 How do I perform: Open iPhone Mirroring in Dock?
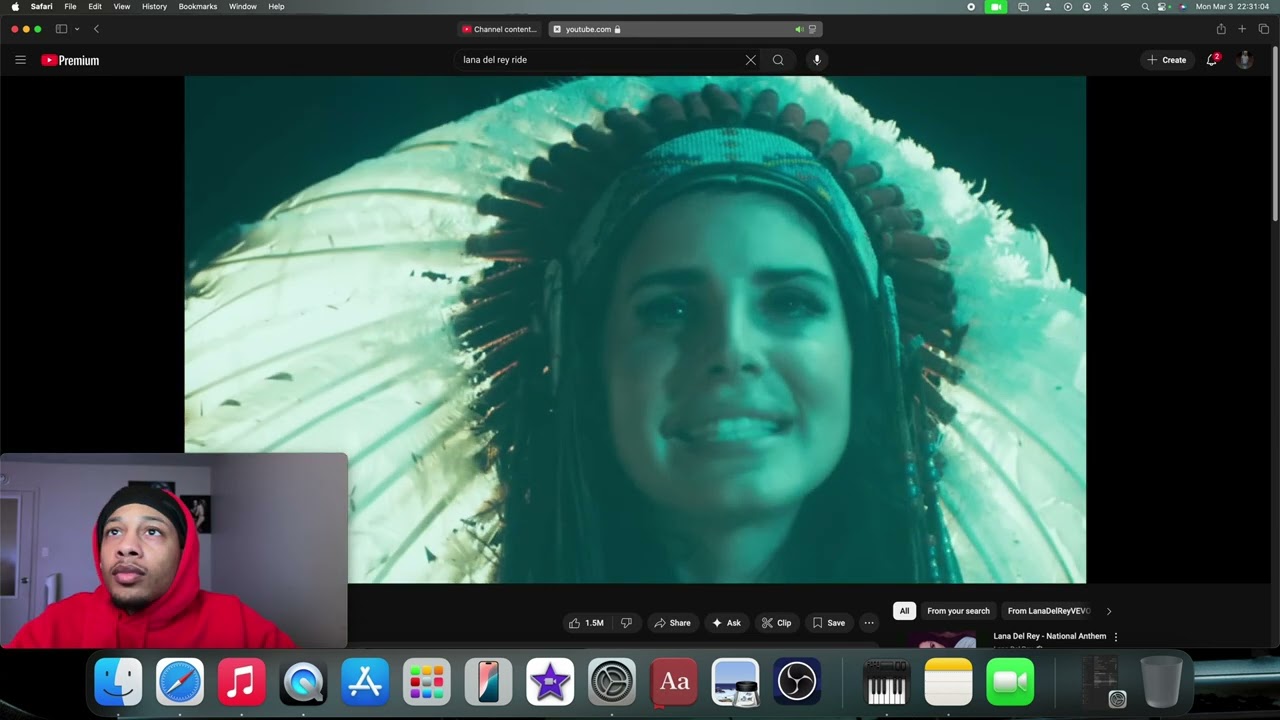click(488, 682)
